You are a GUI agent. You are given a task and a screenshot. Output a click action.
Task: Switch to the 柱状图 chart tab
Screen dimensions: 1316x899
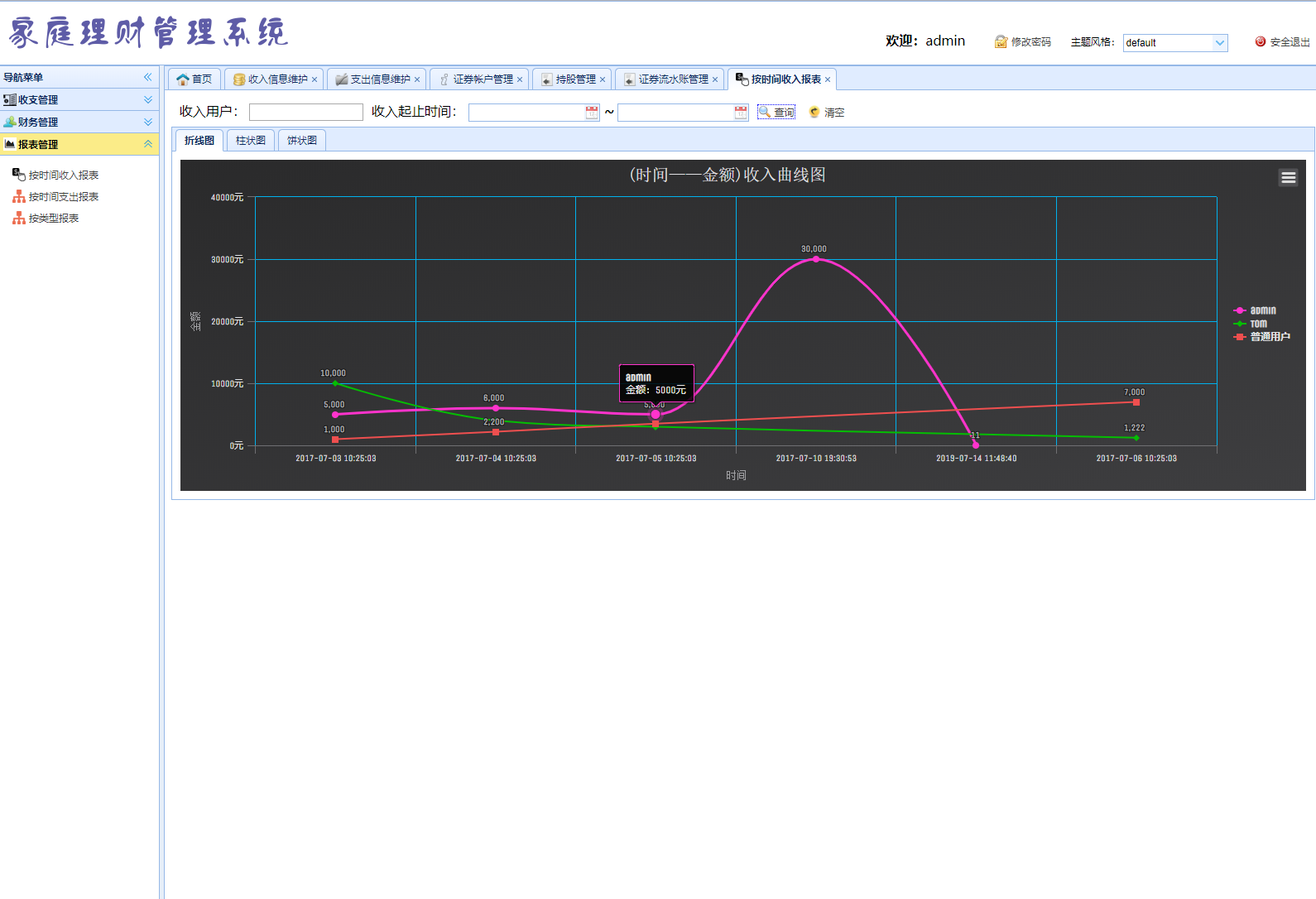tap(251, 141)
